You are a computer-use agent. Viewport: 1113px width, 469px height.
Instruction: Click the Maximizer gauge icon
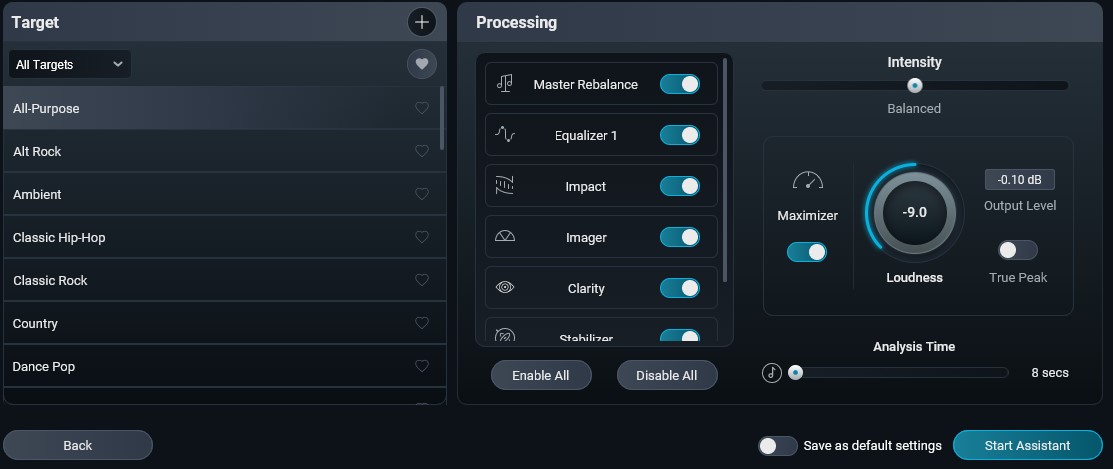[x=808, y=181]
